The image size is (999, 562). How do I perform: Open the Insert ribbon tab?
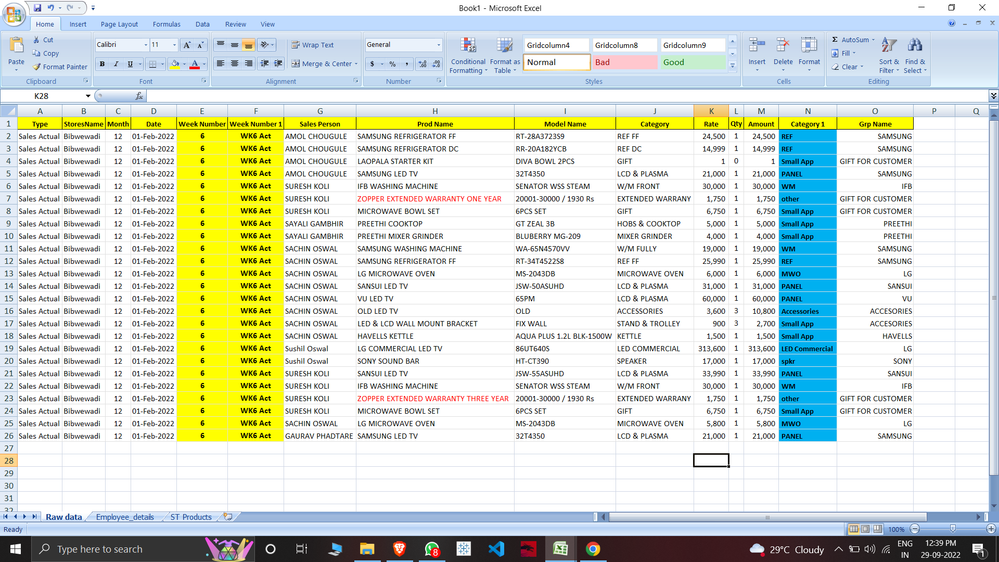(x=78, y=24)
